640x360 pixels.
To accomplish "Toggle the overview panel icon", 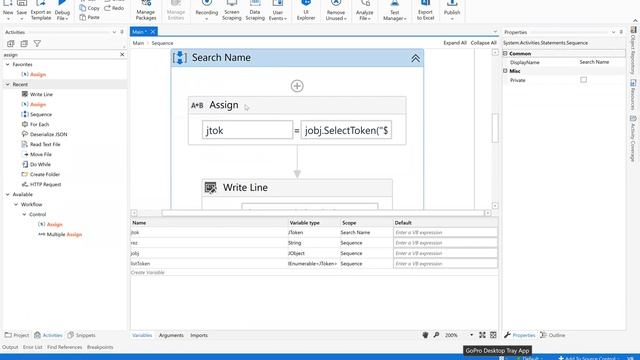I will click(493, 335).
